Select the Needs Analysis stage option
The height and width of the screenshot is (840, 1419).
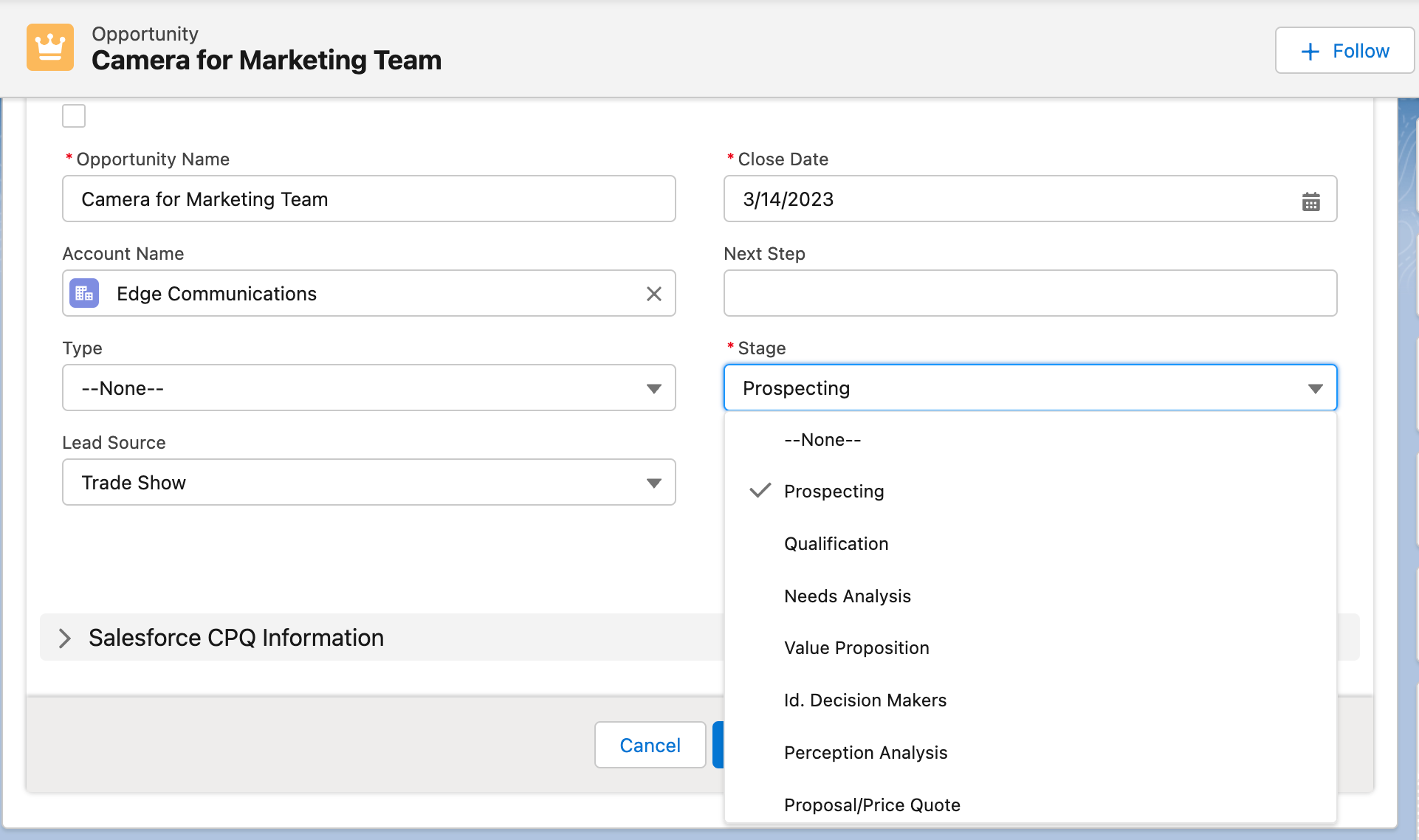coord(847,596)
